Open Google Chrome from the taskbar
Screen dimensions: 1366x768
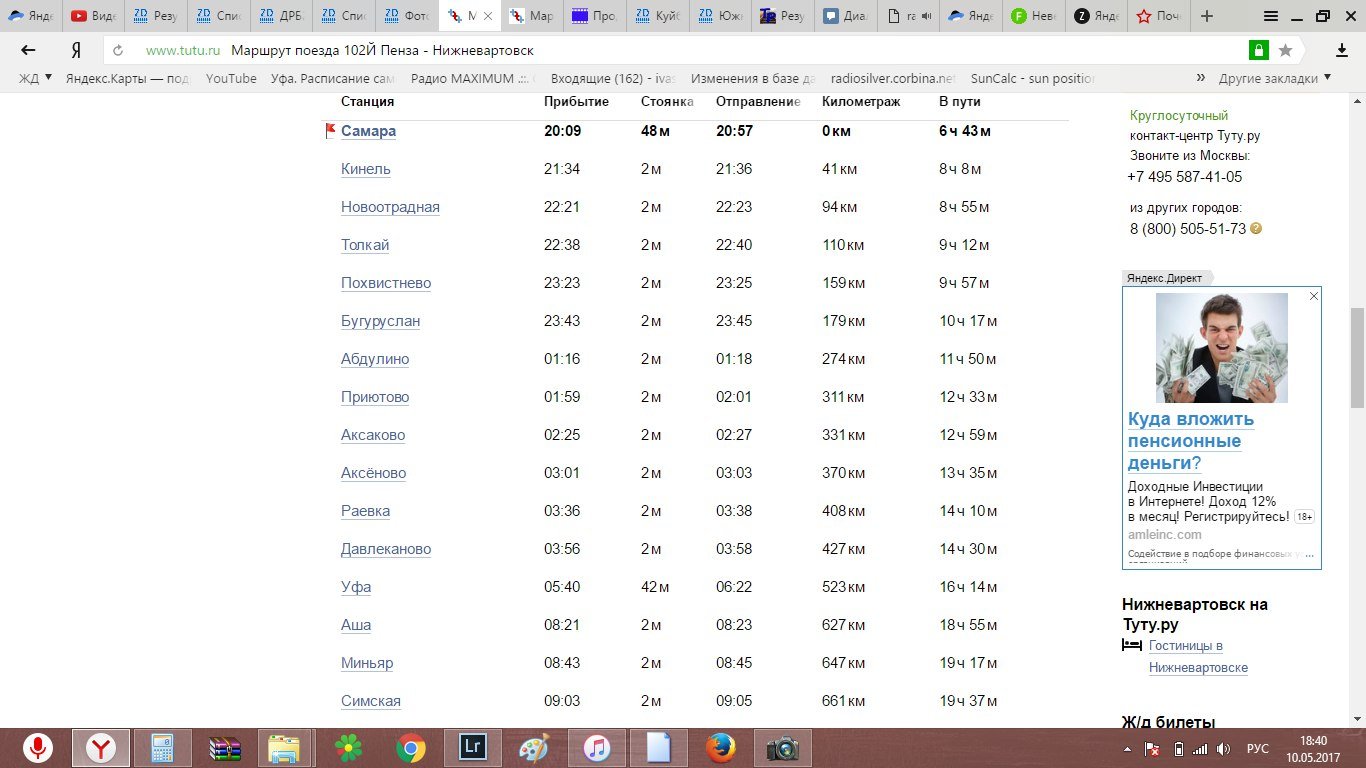coord(410,748)
